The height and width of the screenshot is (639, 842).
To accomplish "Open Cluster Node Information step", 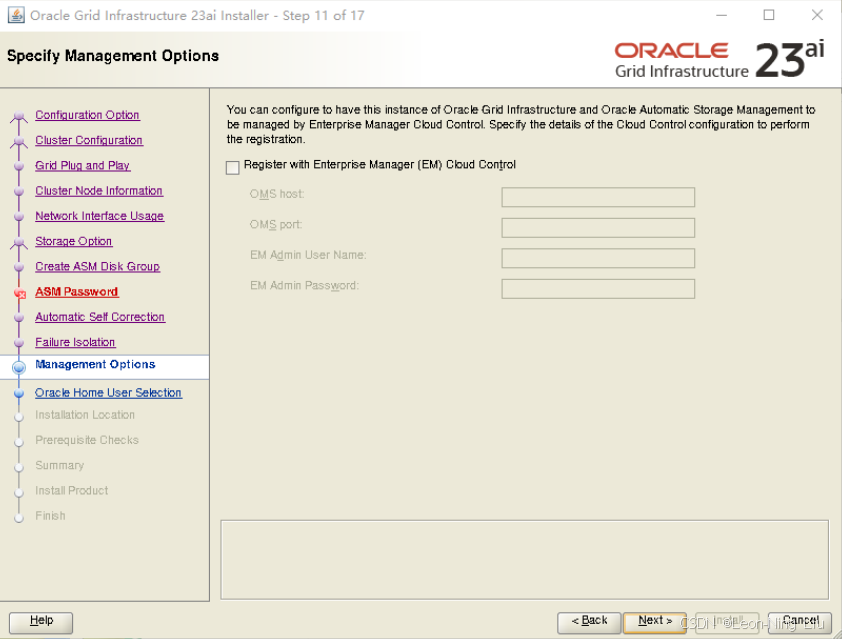I will [x=99, y=191].
